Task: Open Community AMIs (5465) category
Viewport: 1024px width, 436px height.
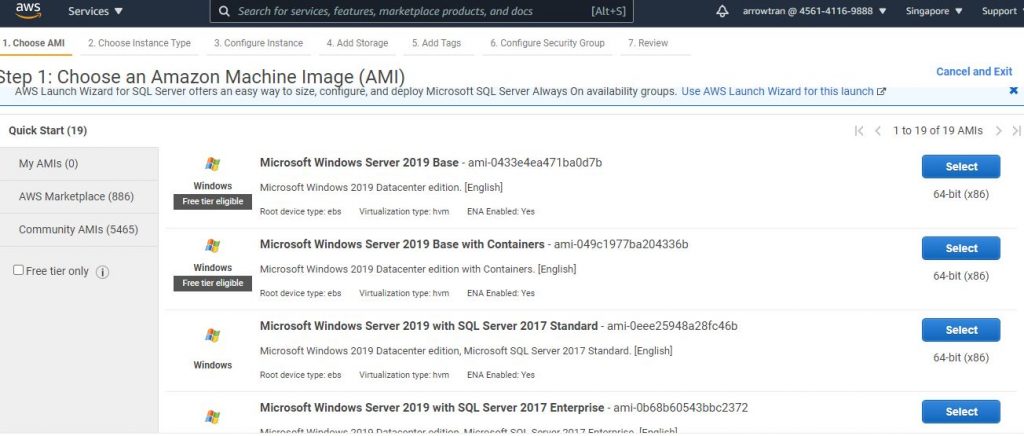Action: tap(79, 230)
